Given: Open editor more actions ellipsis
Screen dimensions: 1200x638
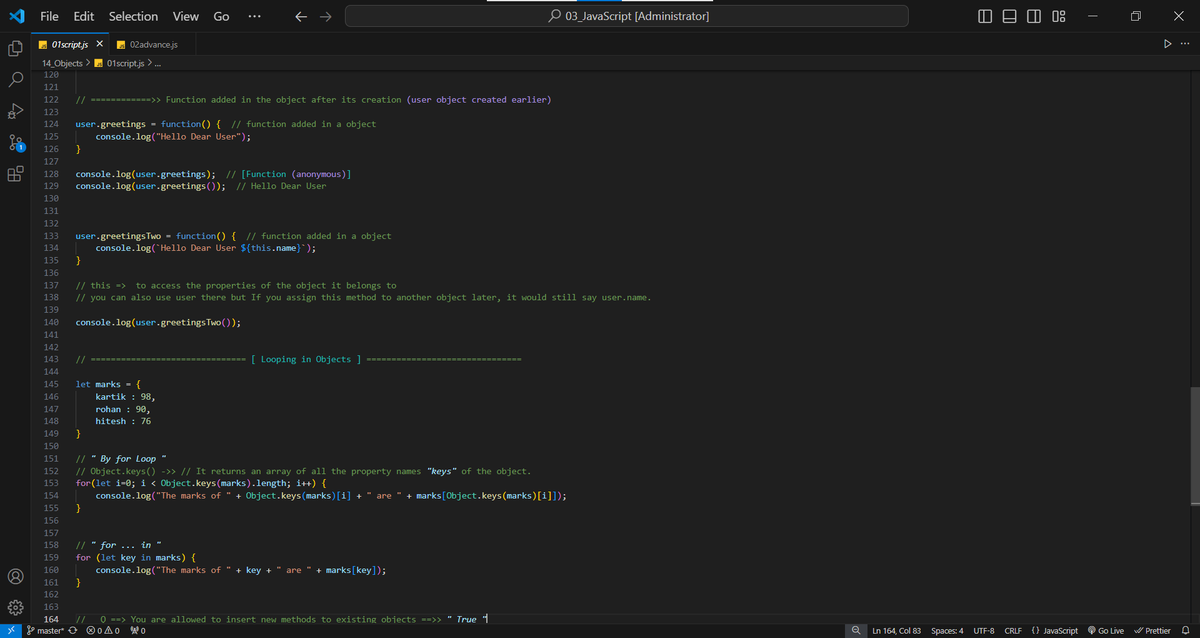Looking at the screenshot, I should pos(1185,44).
